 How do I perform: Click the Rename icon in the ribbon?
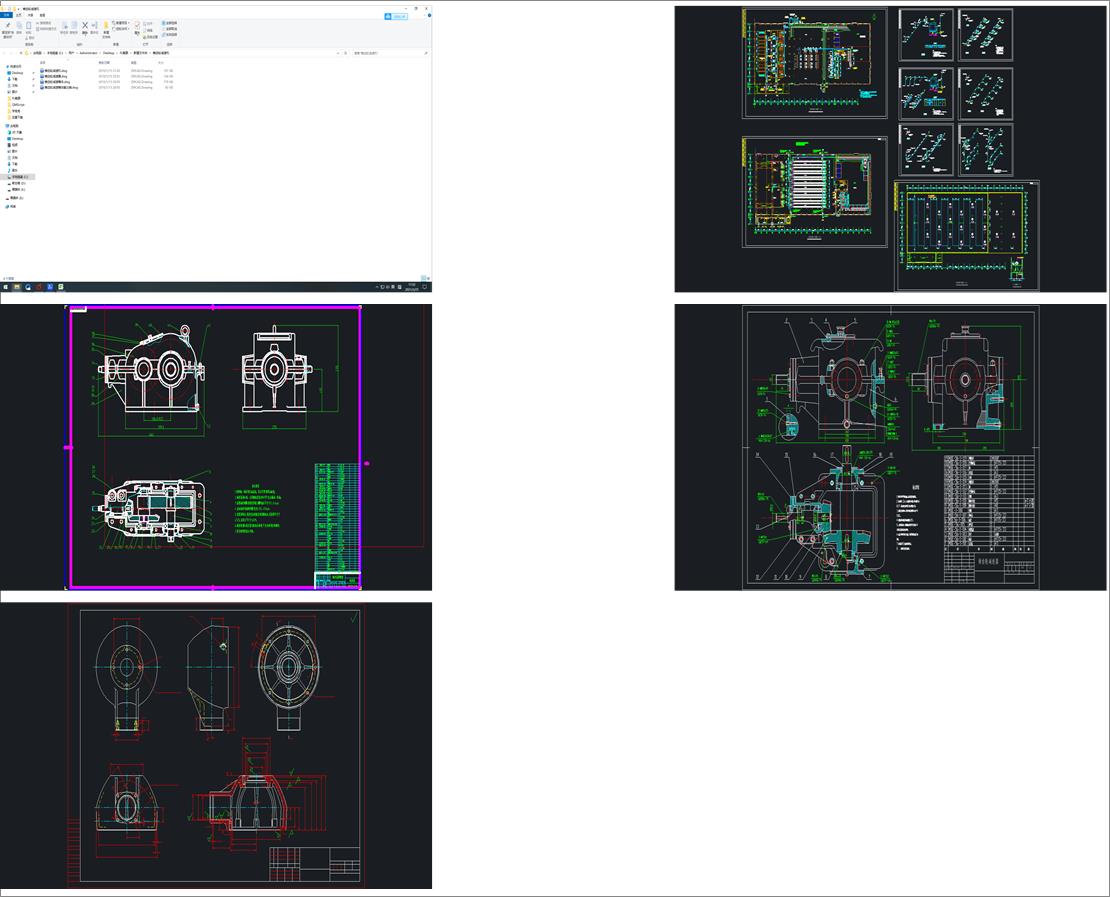click(x=94, y=27)
